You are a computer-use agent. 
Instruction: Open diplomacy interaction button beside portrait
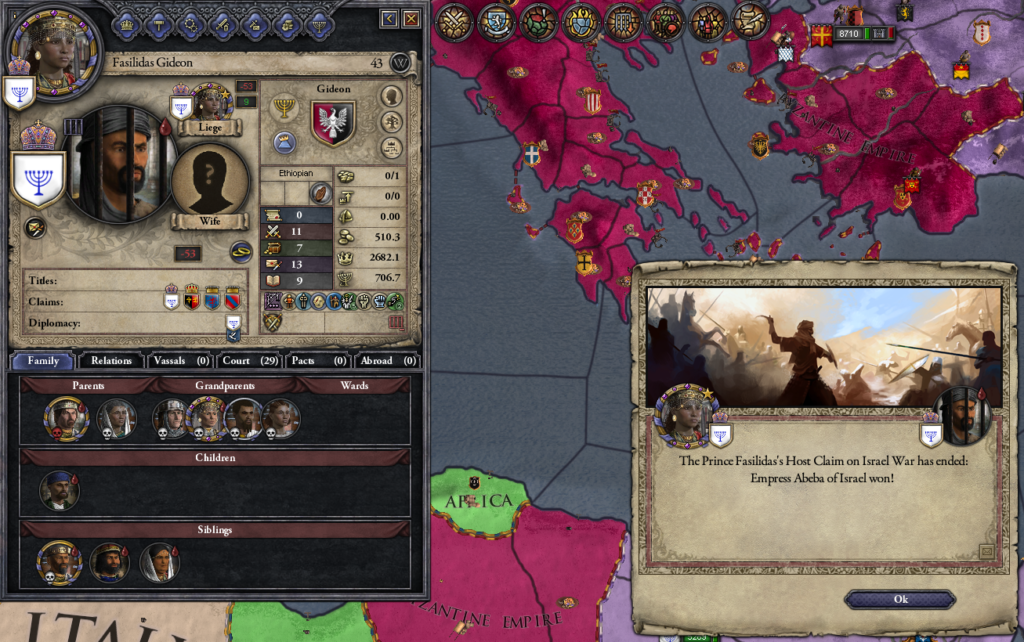tap(35, 228)
